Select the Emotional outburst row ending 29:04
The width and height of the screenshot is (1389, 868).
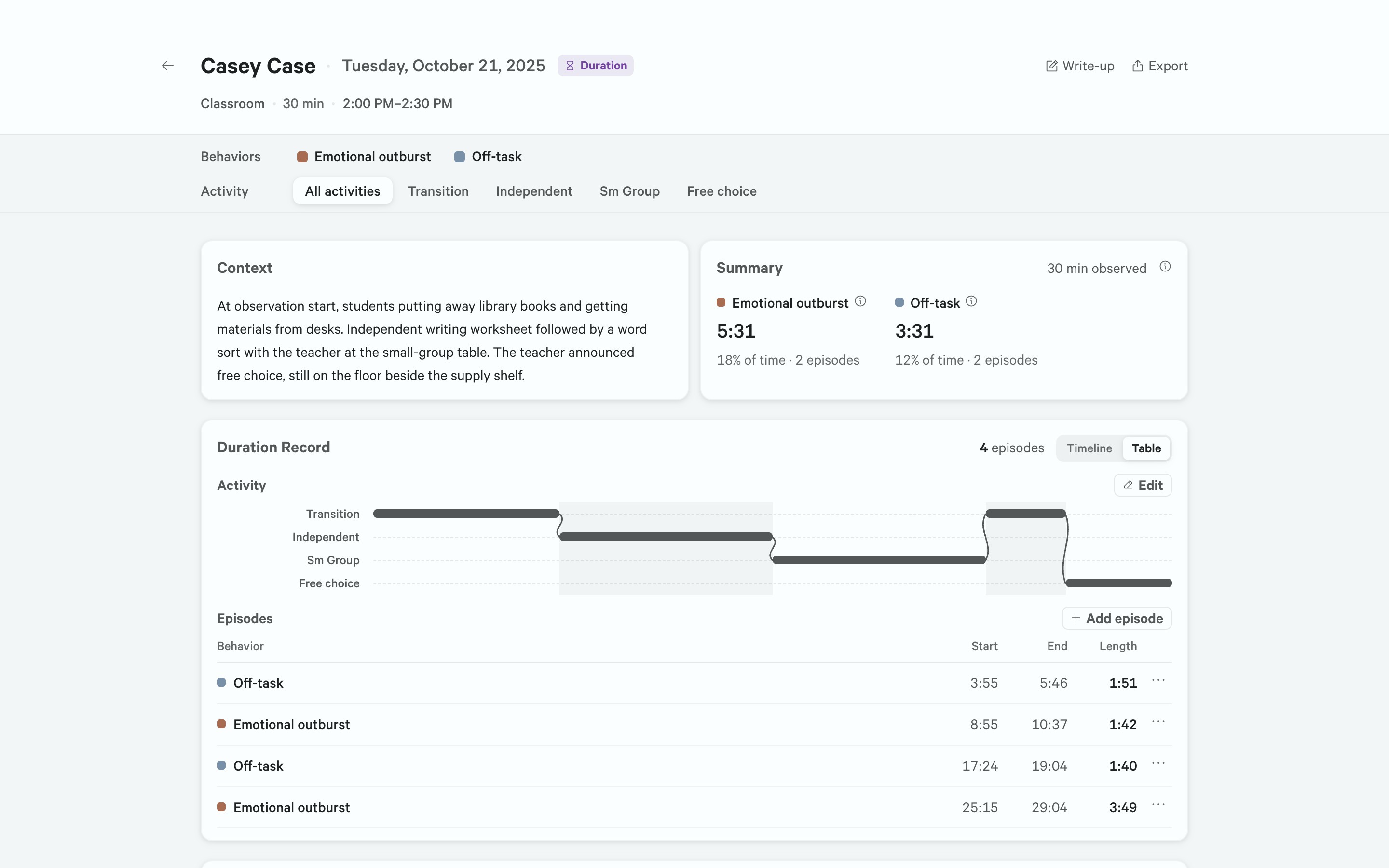point(694,807)
